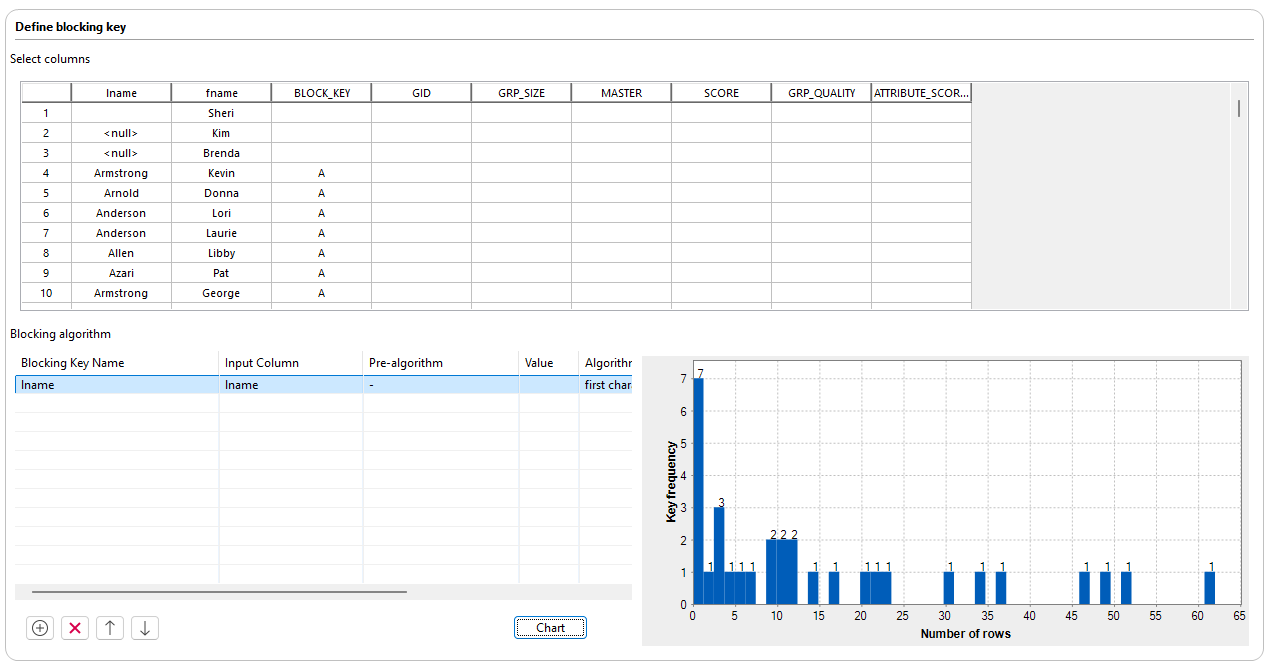Click the Value cell in lname row
Image resolution: width=1271 pixels, height=665 pixels.
[x=548, y=385]
